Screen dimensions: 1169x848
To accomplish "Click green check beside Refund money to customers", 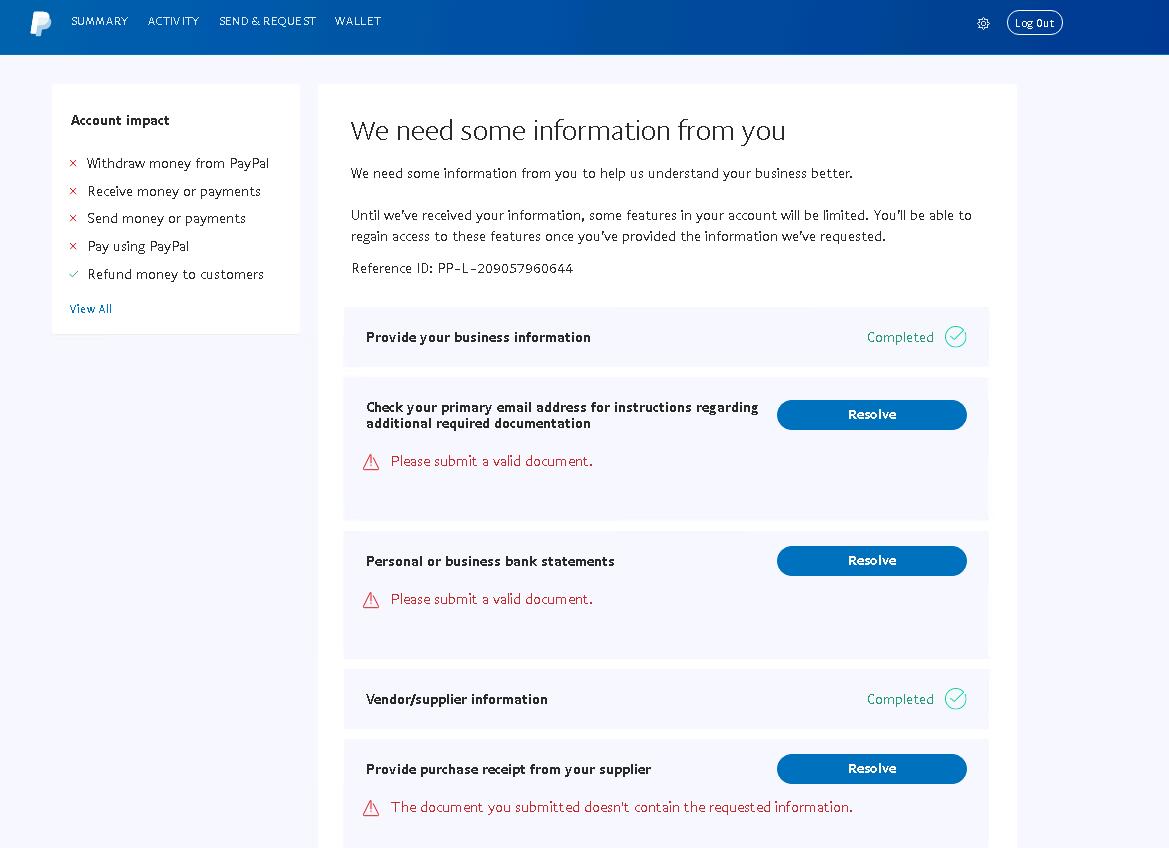I will click(74, 274).
